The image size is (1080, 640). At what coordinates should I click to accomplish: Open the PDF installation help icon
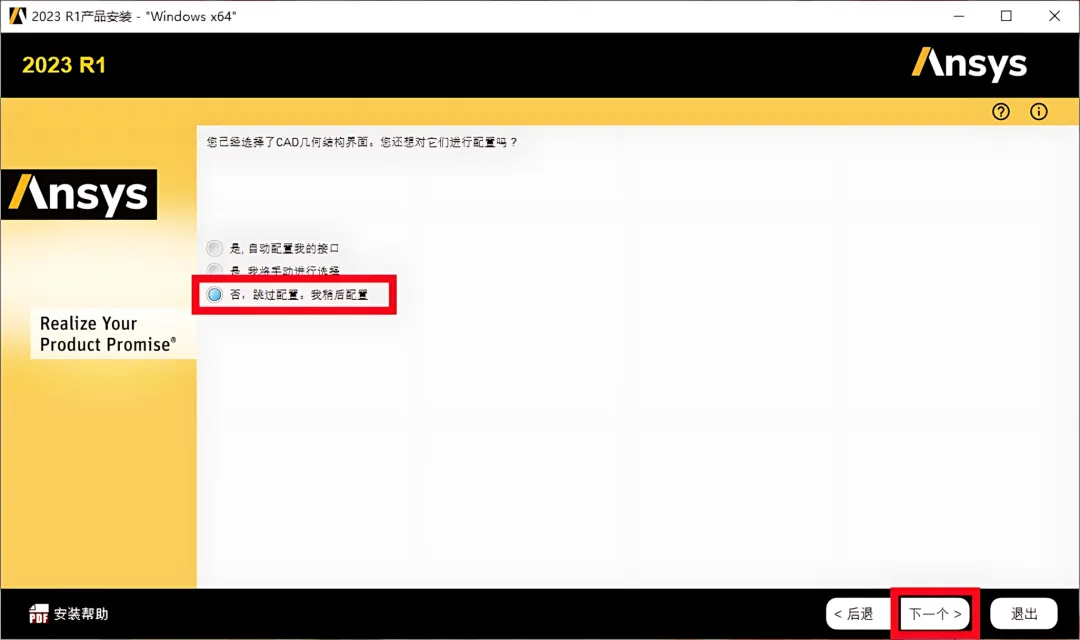pos(39,613)
